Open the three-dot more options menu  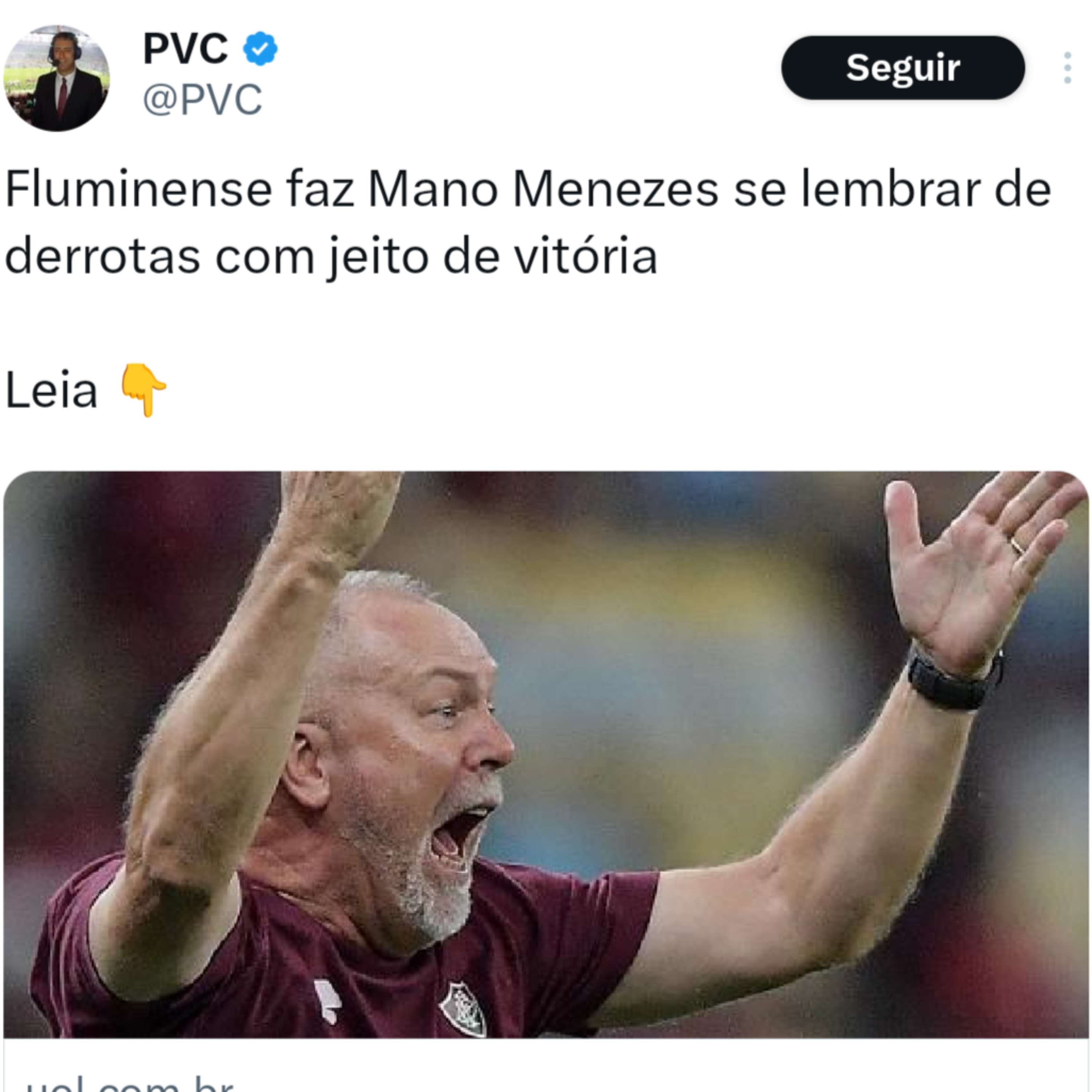pyautogui.click(x=1067, y=68)
